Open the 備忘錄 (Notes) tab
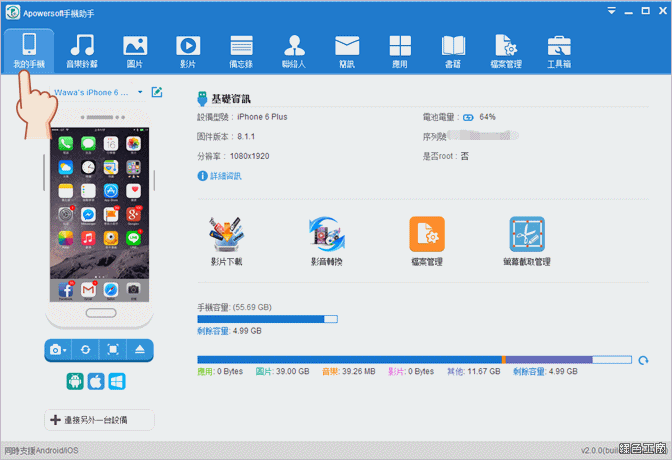This screenshot has width=672, height=460. (x=241, y=51)
